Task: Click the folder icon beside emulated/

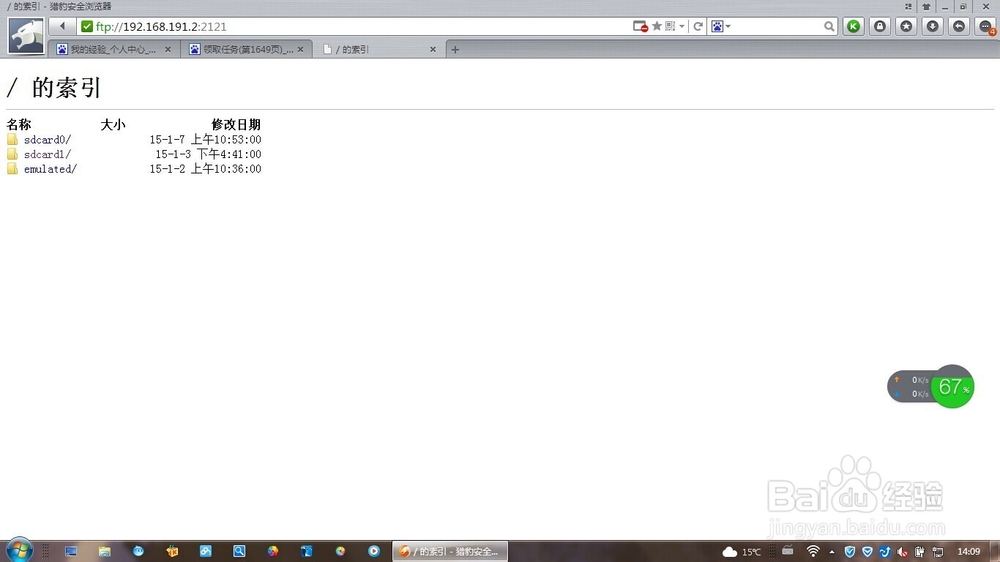Action: click(x=12, y=168)
